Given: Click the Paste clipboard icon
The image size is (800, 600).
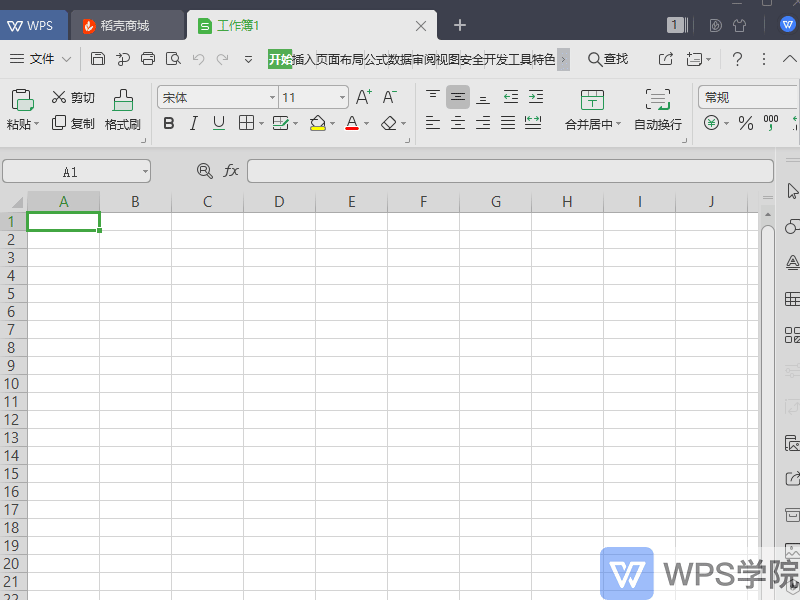Looking at the screenshot, I should tap(21, 100).
